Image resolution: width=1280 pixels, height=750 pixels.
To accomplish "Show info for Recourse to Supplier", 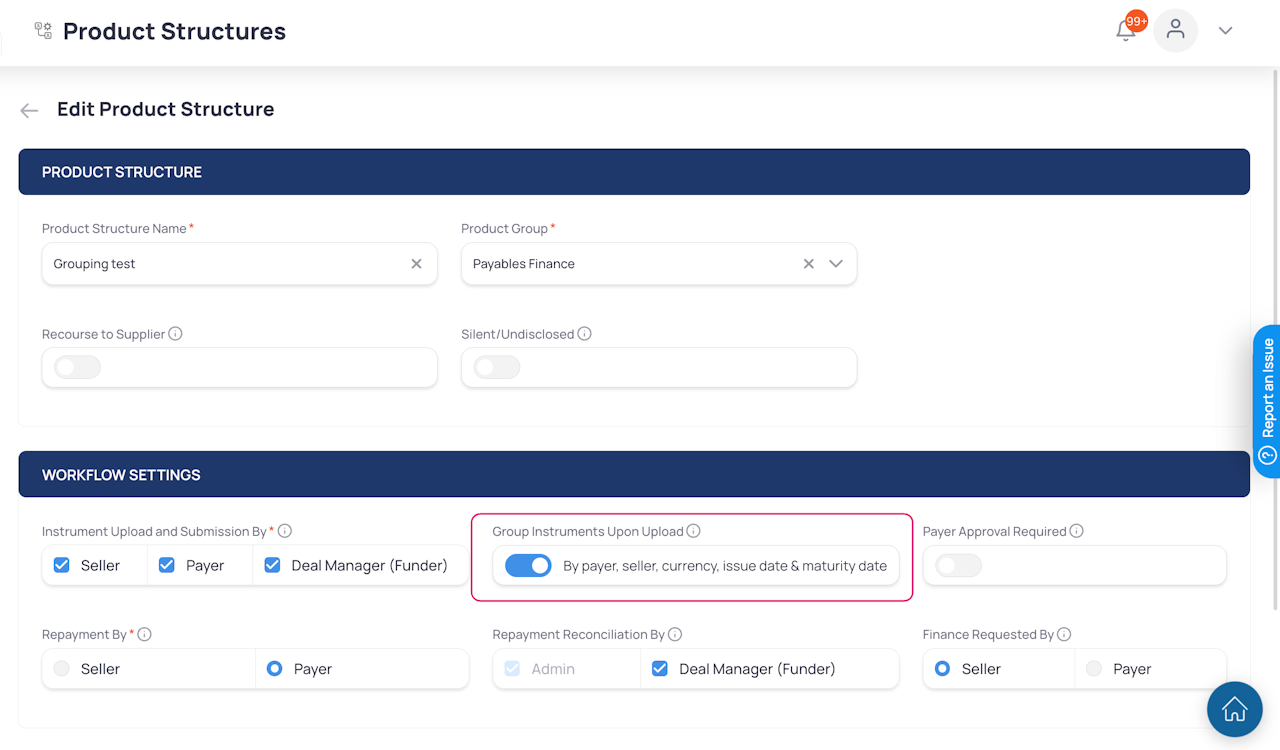I will [x=176, y=334].
